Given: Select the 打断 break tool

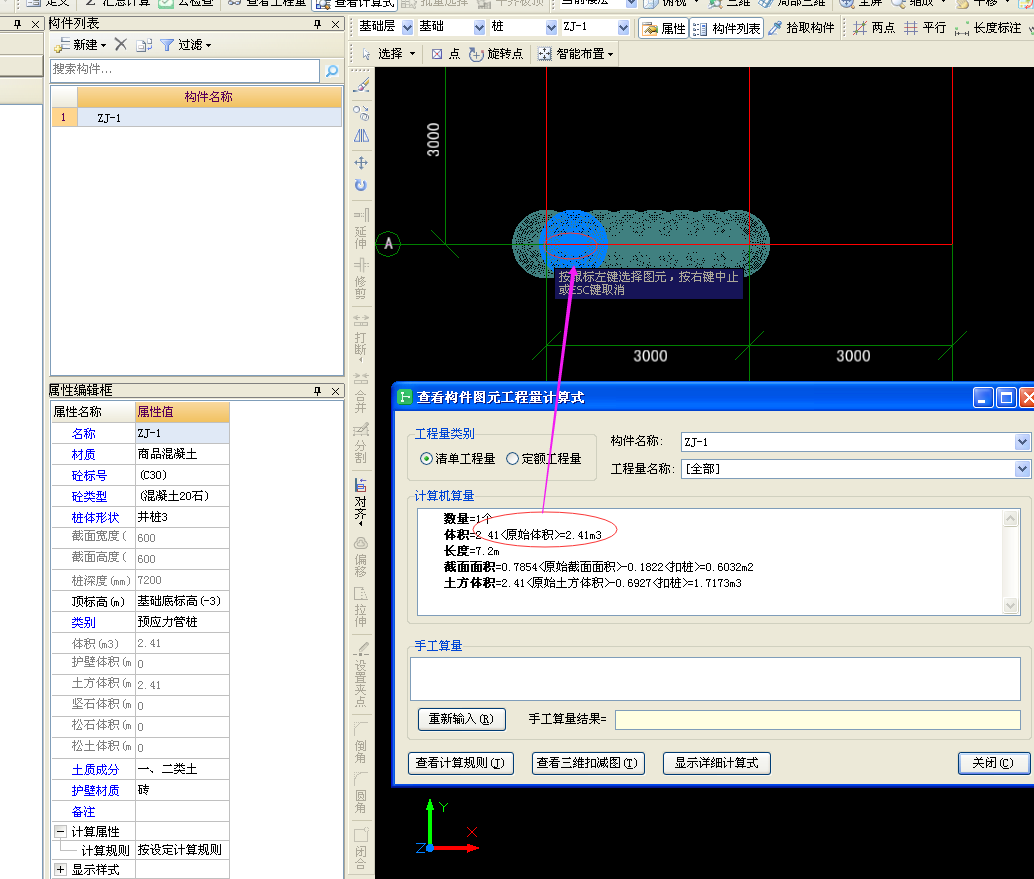Looking at the screenshot, I should click(x=361, y=338).
